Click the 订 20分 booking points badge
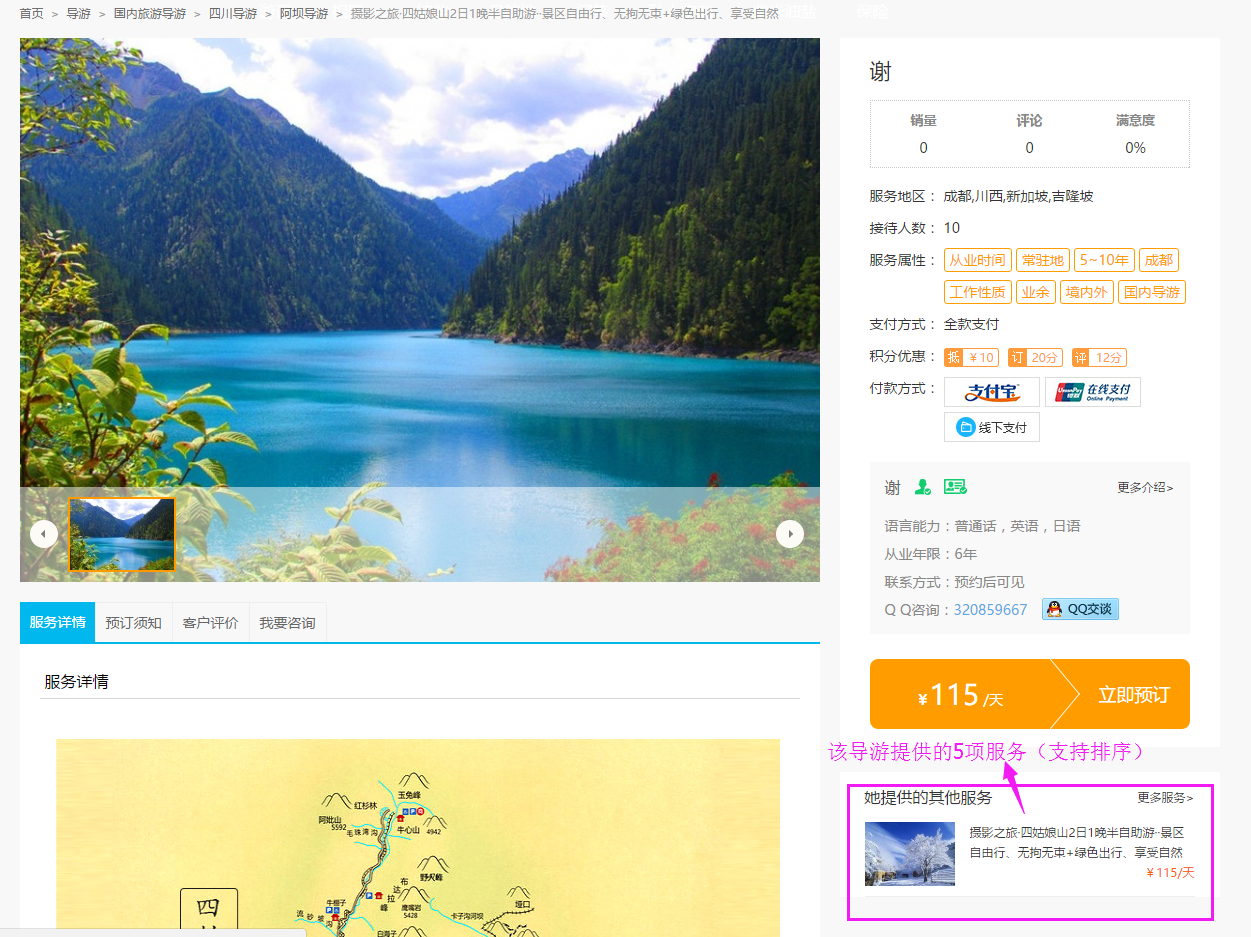1251x937 pixels. [x=1034, y=358]
